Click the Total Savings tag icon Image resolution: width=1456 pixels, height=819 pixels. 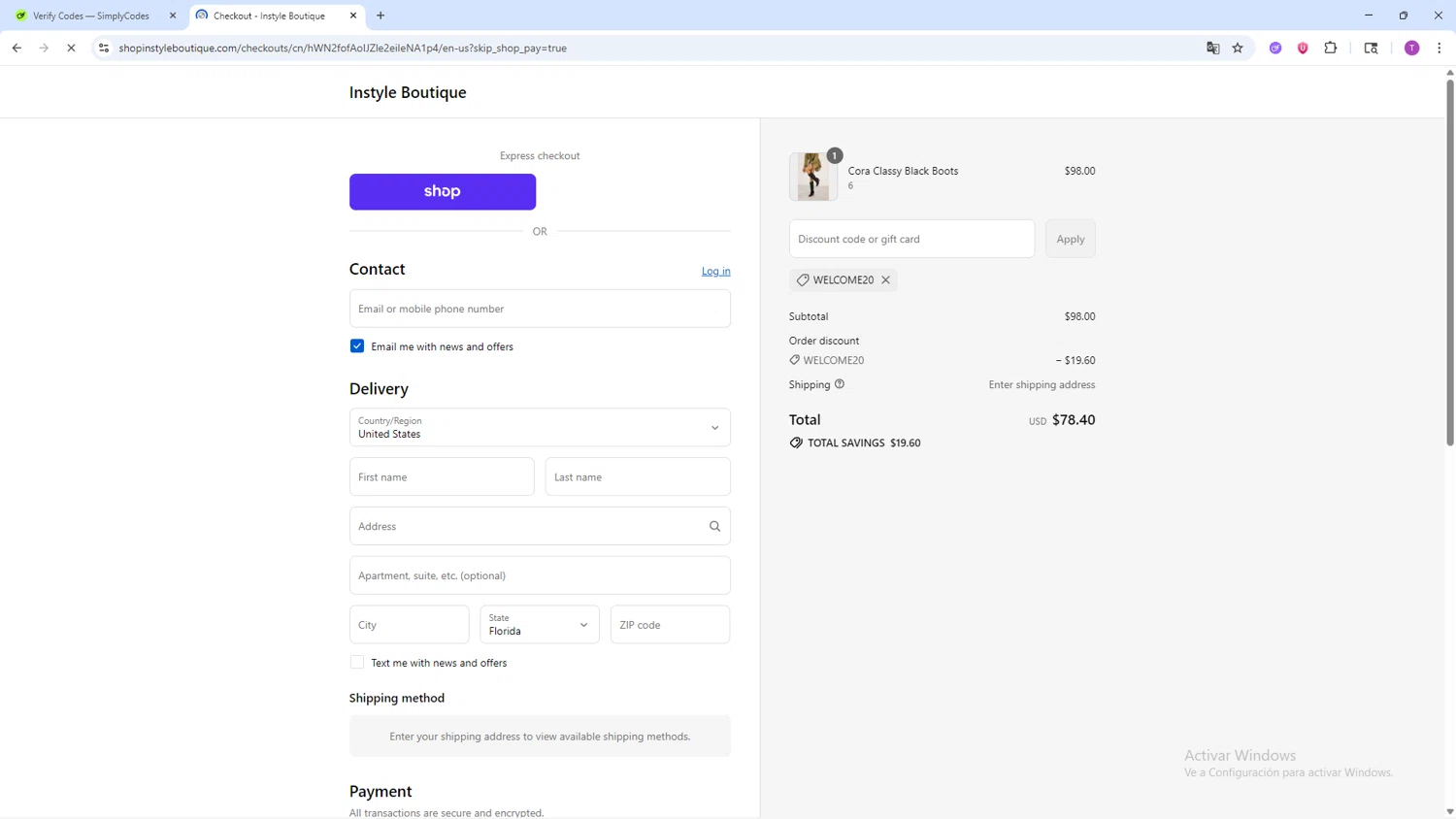pyautogui.click(x=796, y=442)
